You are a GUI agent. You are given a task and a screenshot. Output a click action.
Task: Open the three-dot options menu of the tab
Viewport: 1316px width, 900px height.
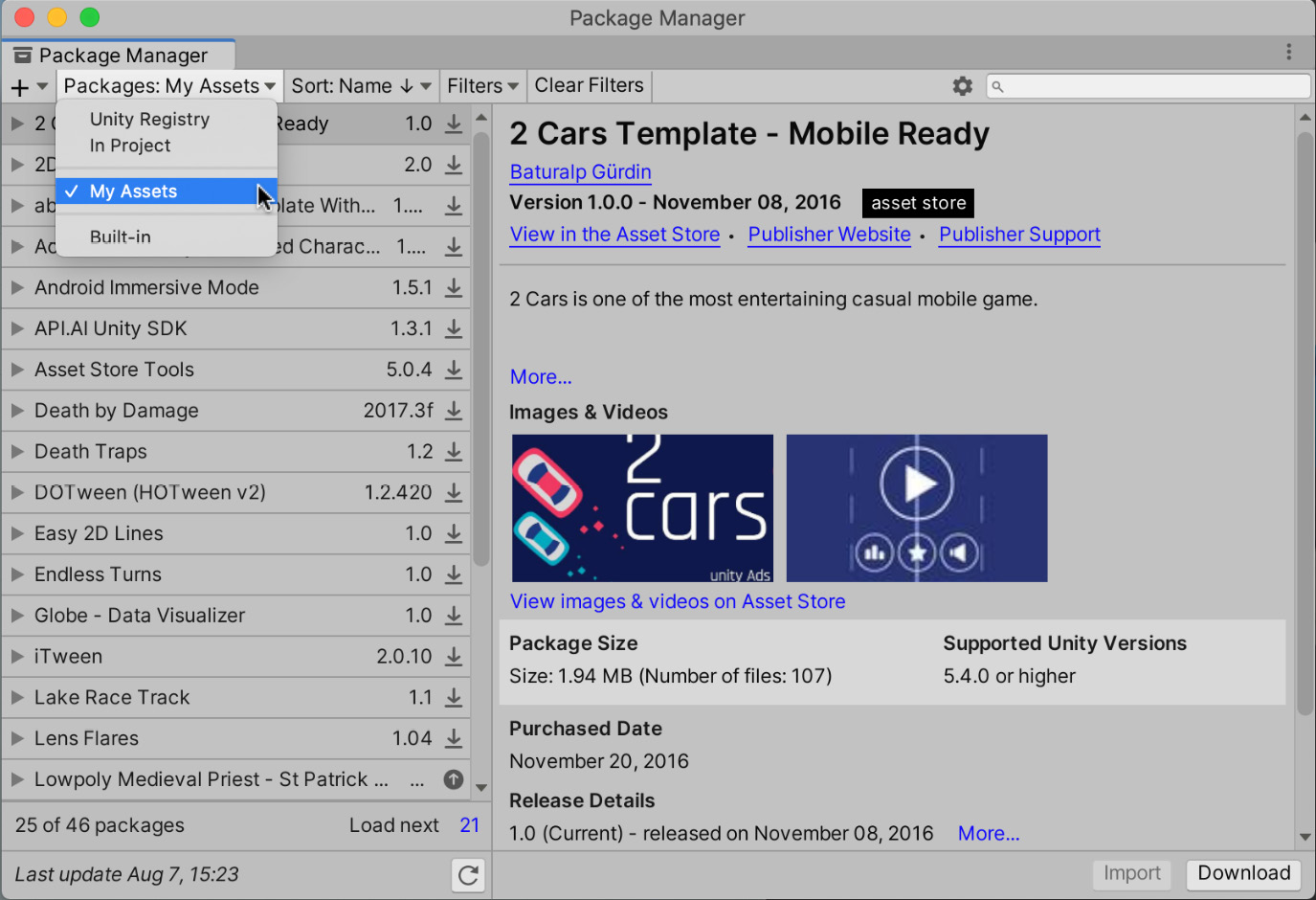1289,52
